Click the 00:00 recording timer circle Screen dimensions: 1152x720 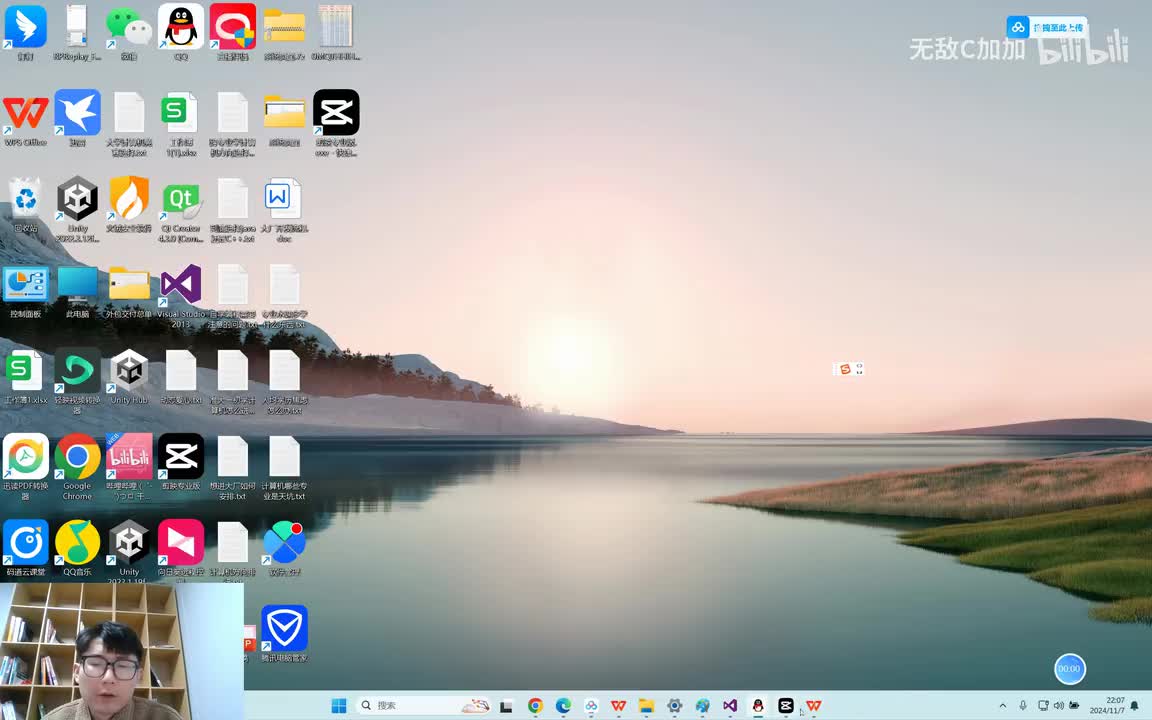tap(1069, 669)
